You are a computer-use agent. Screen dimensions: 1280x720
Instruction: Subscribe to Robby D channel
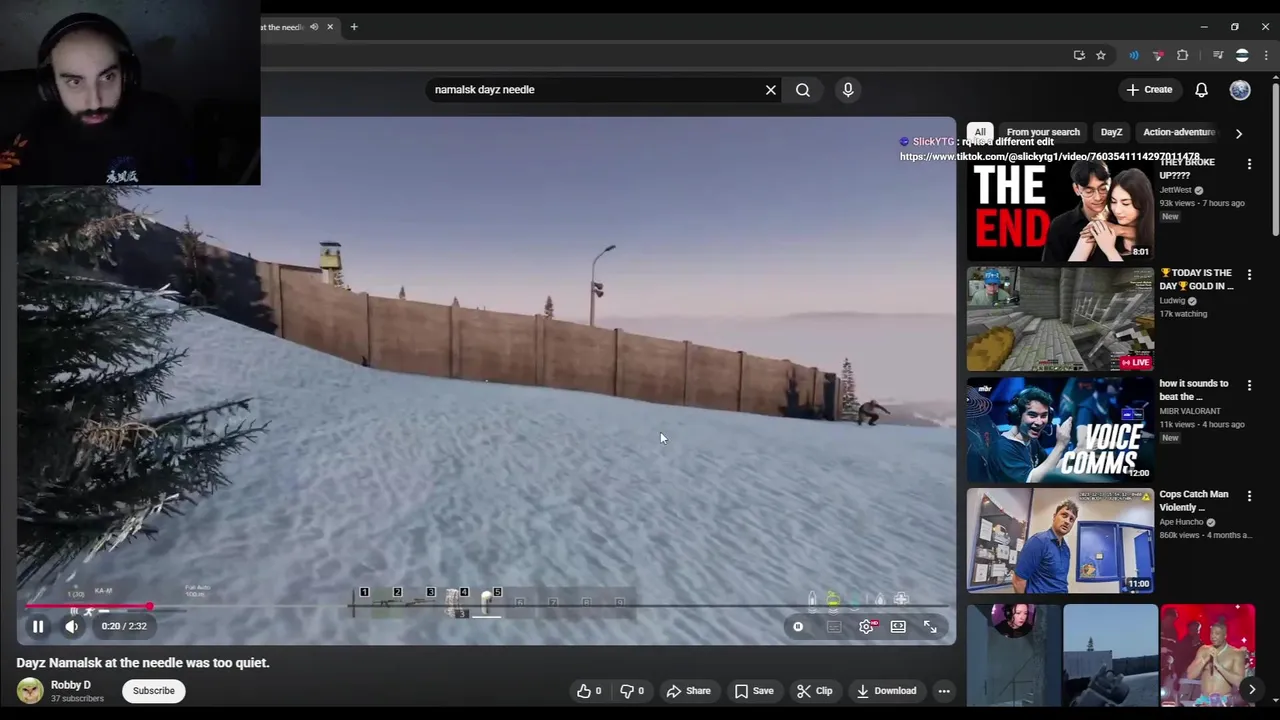pyautogui.click(x=154, y=691)
